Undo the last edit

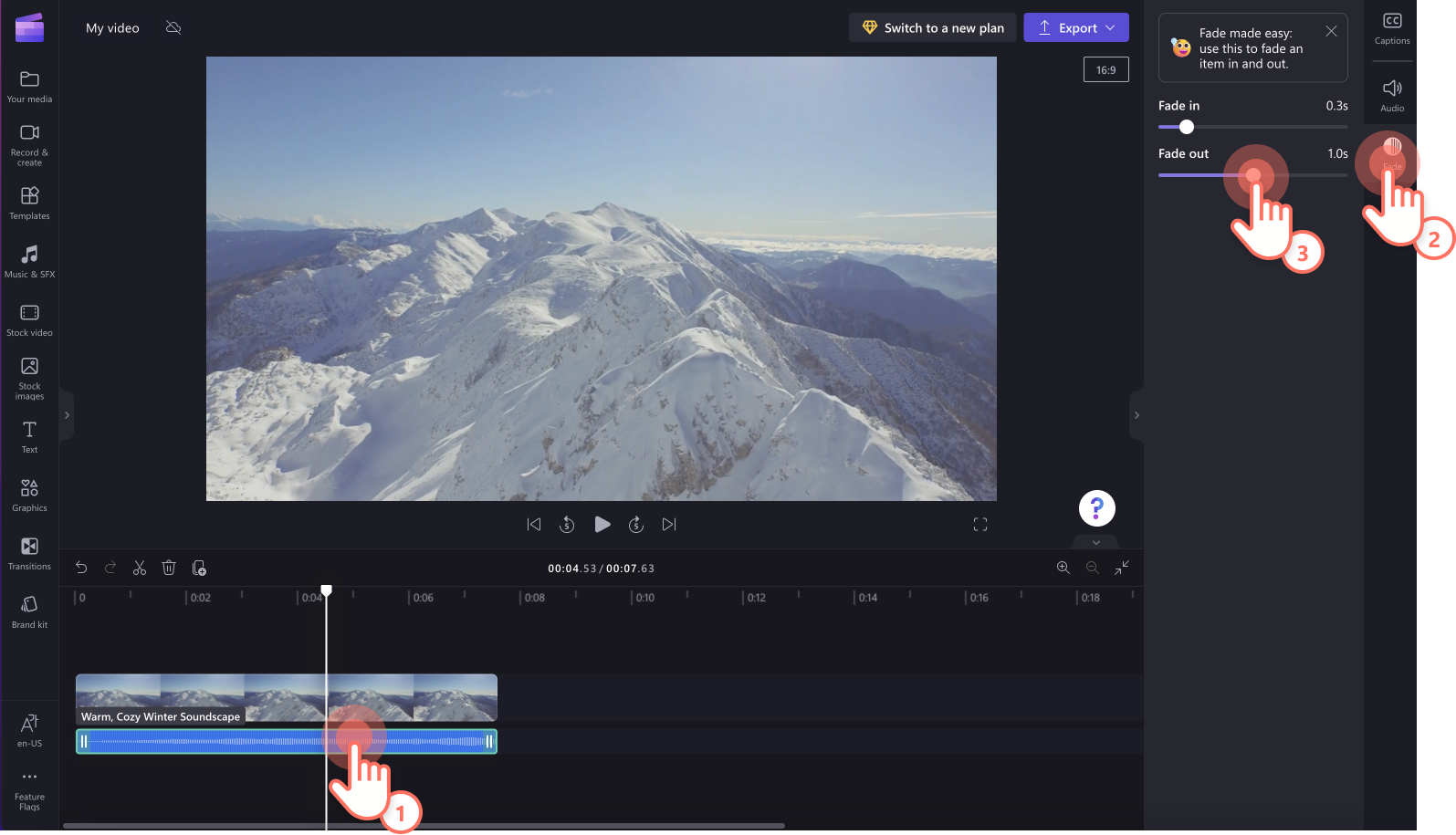coord(81,568)
